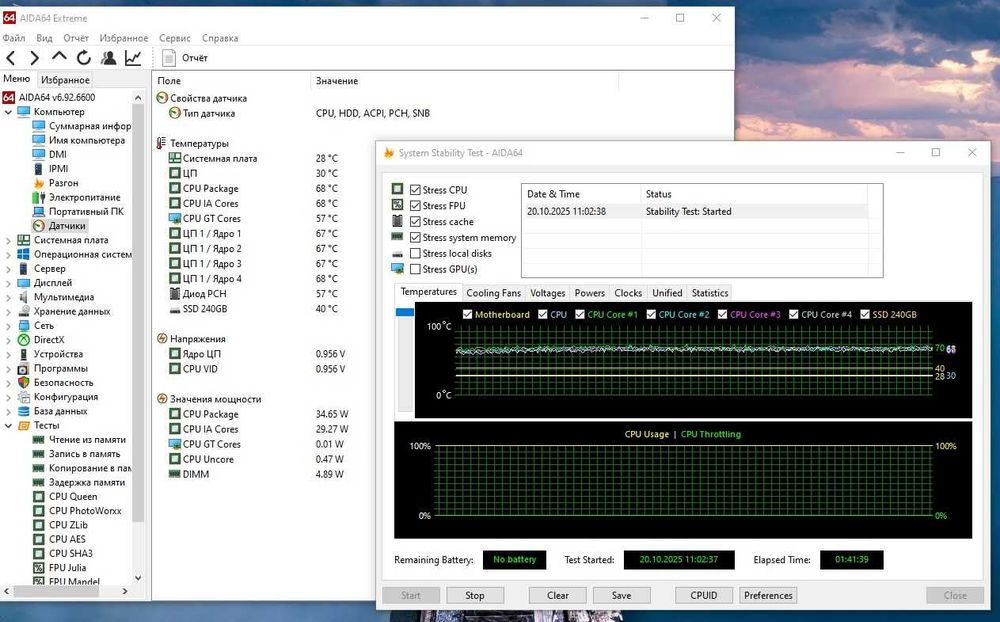The height and width of the screenshot is (622, 1000).
Task: Click the Электропитание battery icon
Action: click(x=39, y=197)
